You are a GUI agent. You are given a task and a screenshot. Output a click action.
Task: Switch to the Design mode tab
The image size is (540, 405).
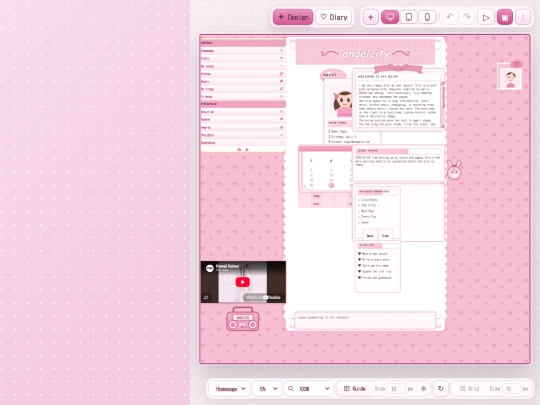pyautogui.click(x=293, y=17)
